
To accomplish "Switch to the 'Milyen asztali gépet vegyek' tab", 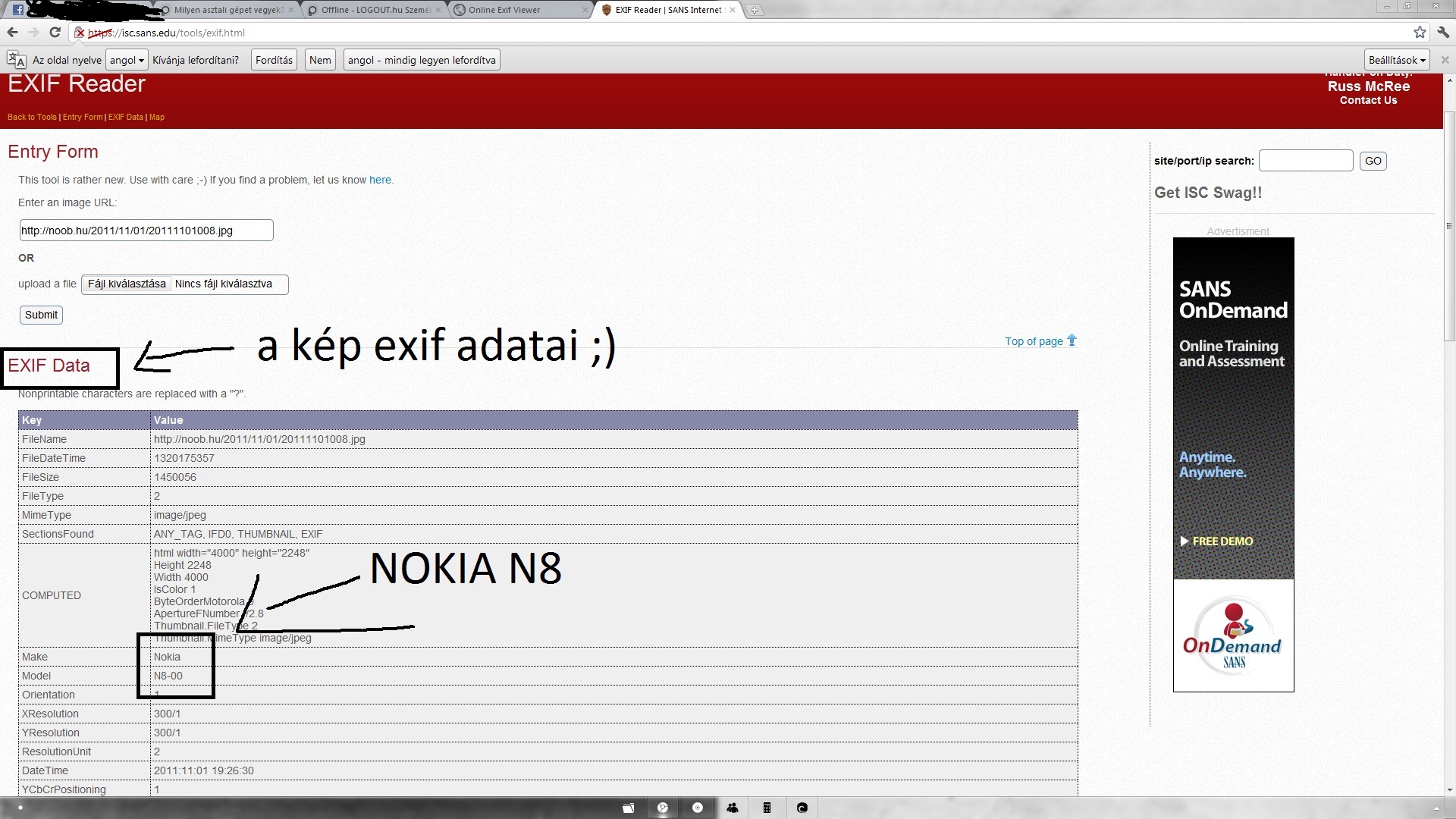I will click(227, 10).
